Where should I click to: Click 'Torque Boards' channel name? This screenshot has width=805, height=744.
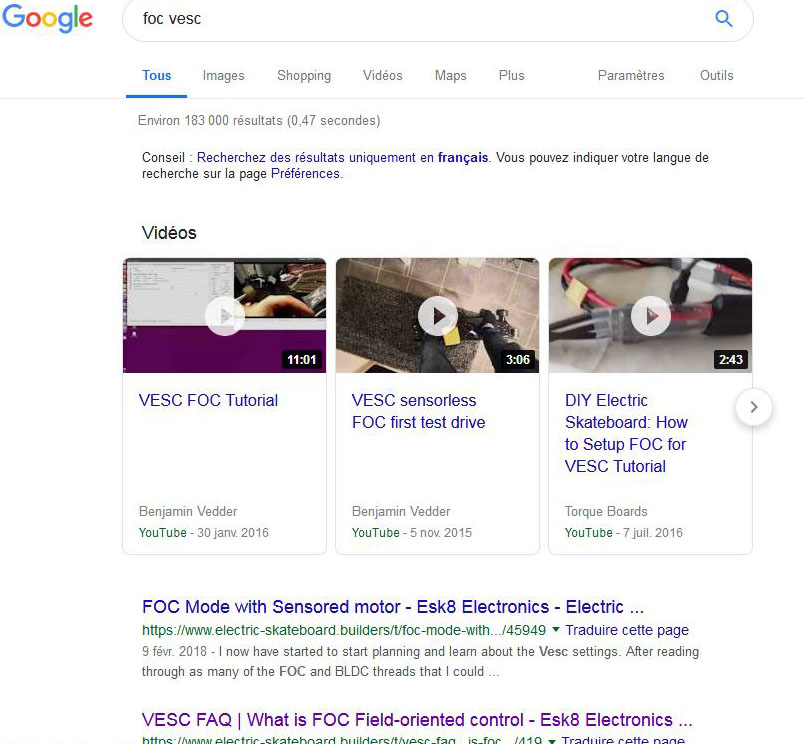(606, 511)
